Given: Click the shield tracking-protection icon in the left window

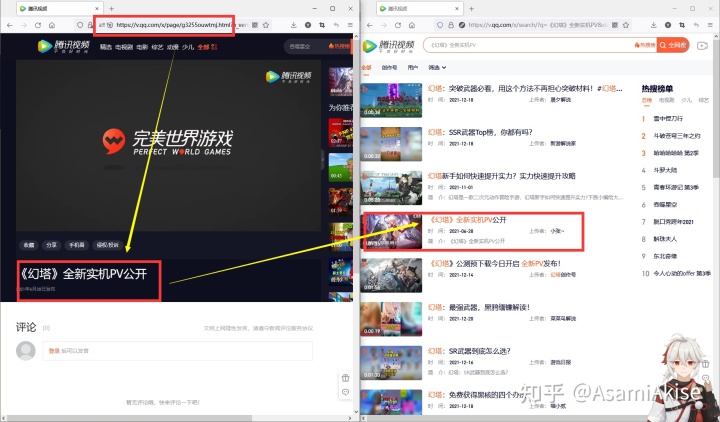Looking at the screenshot, I should click(80, 25).
